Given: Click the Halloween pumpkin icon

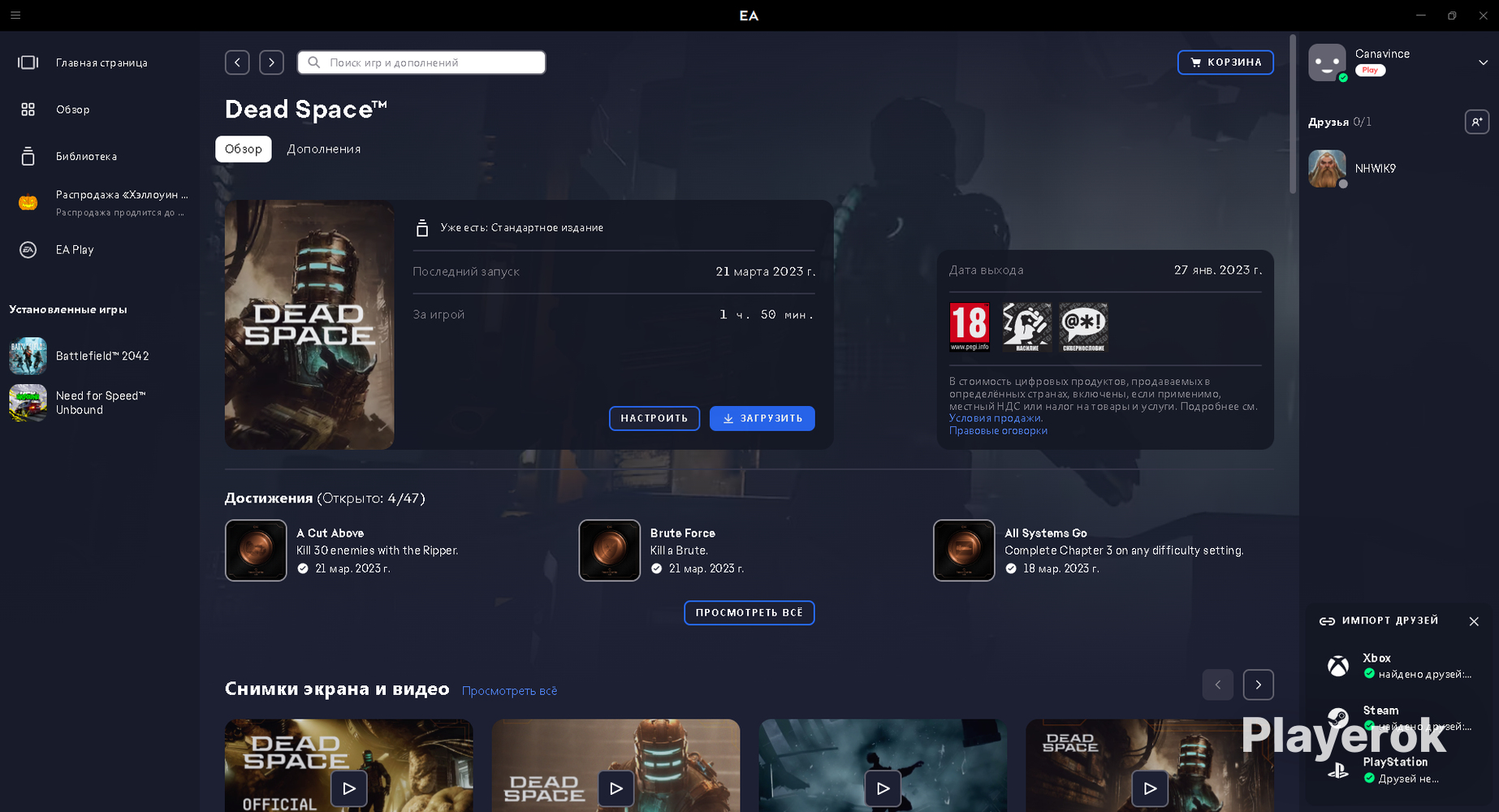Looking at the screenshot, I should point(28,203).
